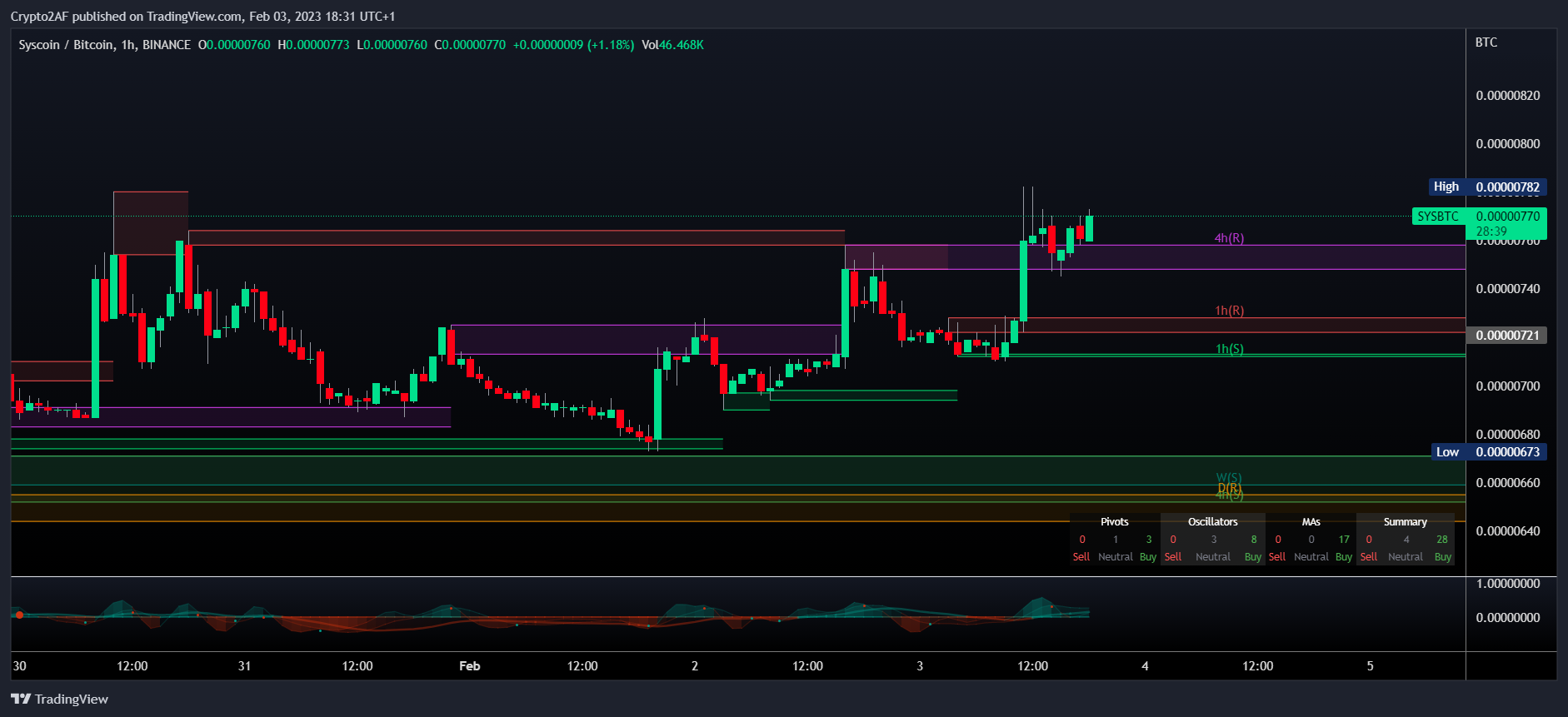The height and width of the screenshot is (717, 1568).
Task: Select the green 1h(S) support label
Action: [x=1229, y=349]
